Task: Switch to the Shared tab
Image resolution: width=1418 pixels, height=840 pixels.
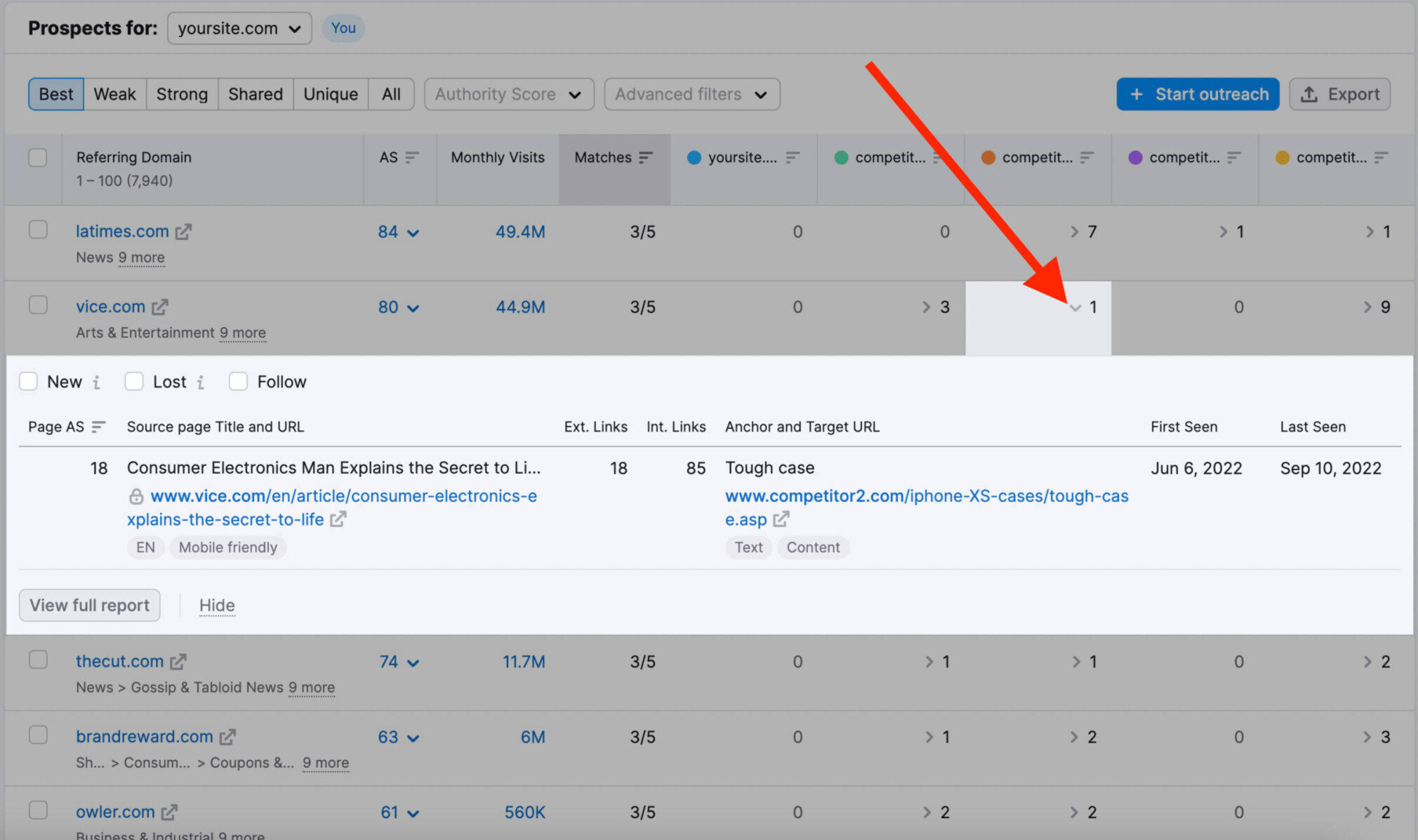Action: pyautogui.click(x=256, y=94)
